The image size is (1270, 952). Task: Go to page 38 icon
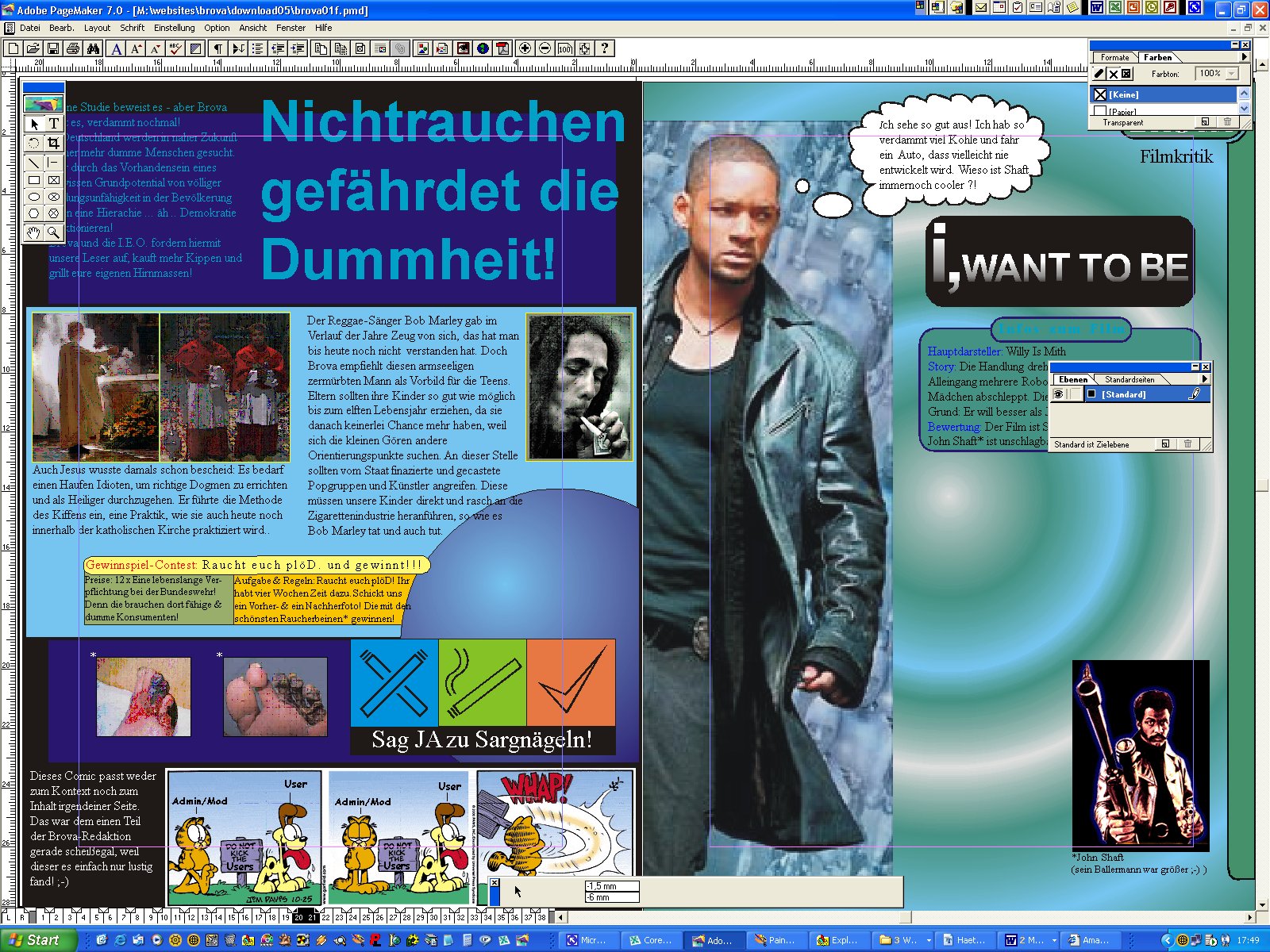click(541, 917)
